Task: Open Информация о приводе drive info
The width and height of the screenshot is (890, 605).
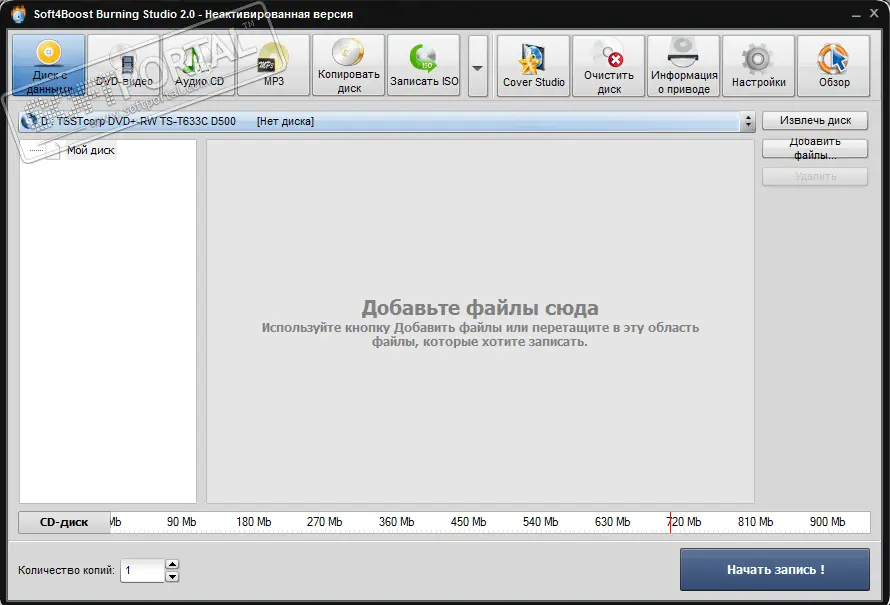Action: (x=684, y=66)
